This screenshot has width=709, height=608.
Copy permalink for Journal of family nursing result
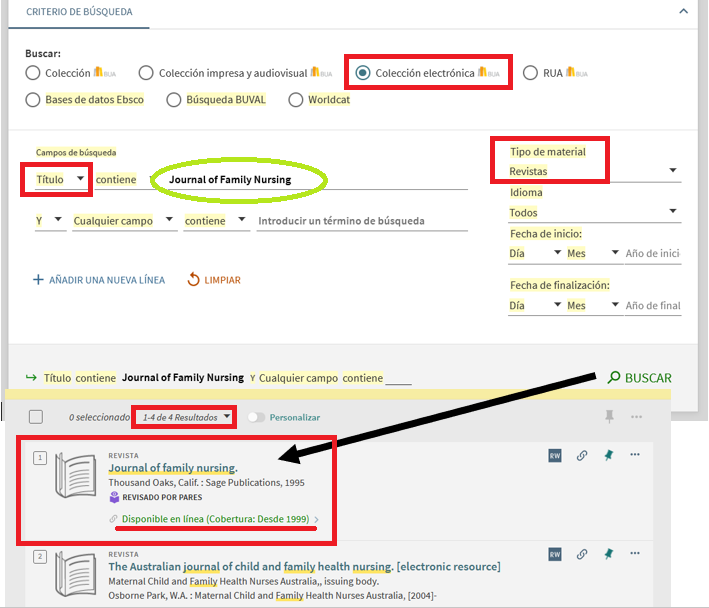pyautogui.click(x=582, y=456)
